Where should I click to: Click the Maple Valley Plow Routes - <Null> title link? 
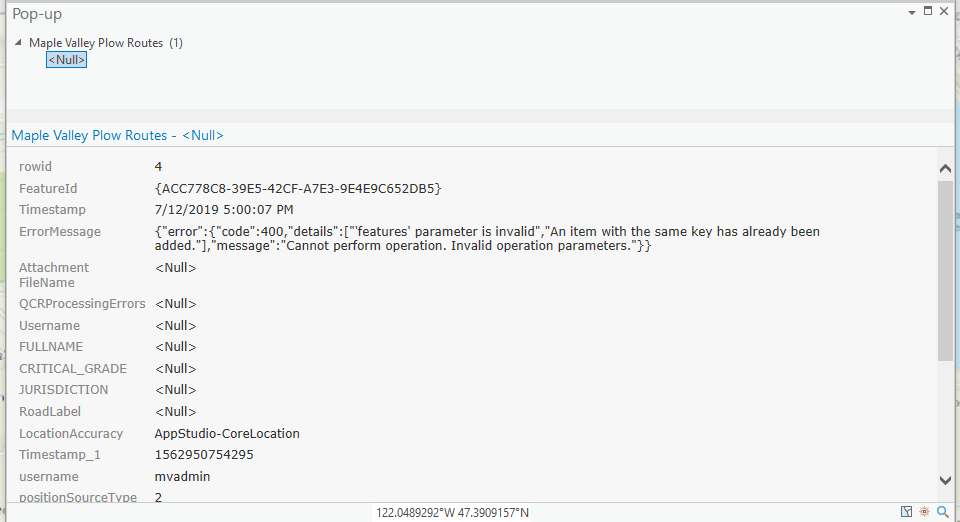click(117, 135)
